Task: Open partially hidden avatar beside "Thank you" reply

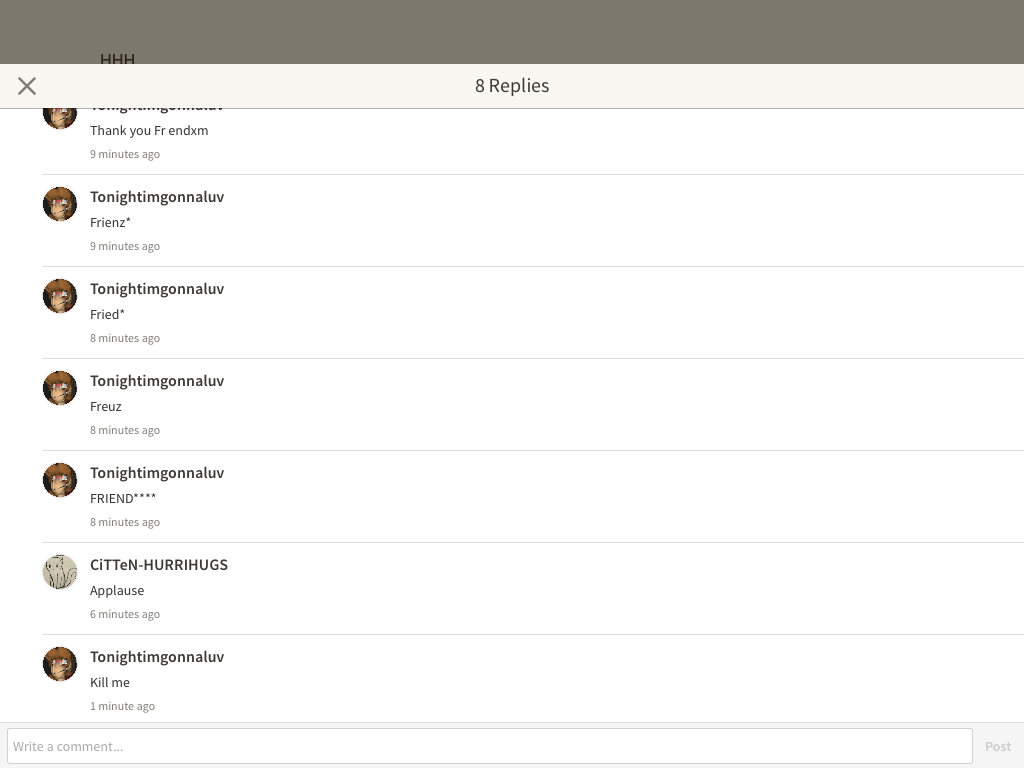Action: click(60, 119)
